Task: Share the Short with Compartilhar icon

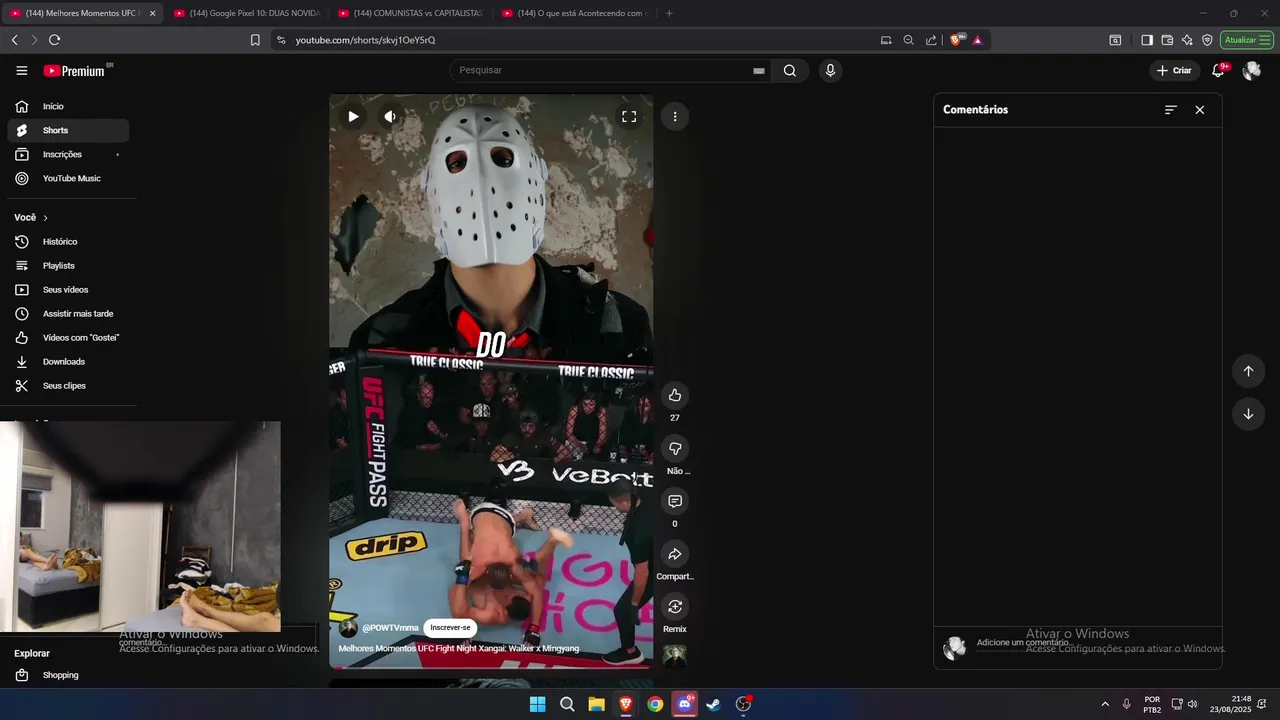Action: coord(675,554)
